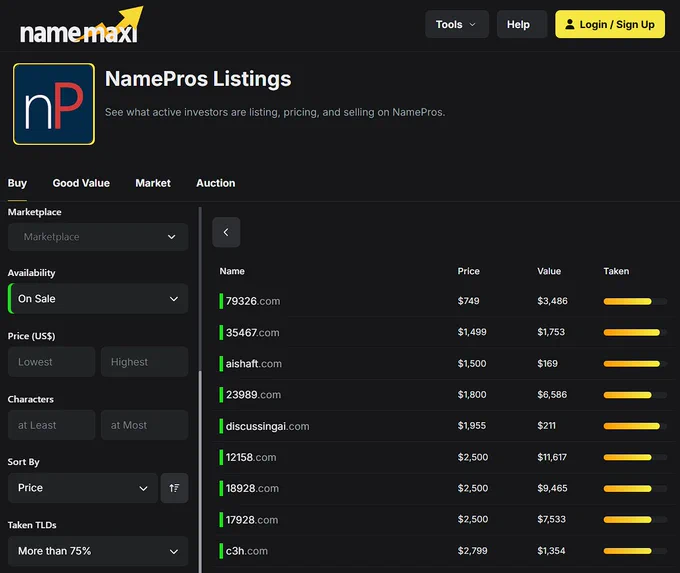Screen dimensions: 680x573
Task: Sort by the Value column header
Action: pos(549,271)
